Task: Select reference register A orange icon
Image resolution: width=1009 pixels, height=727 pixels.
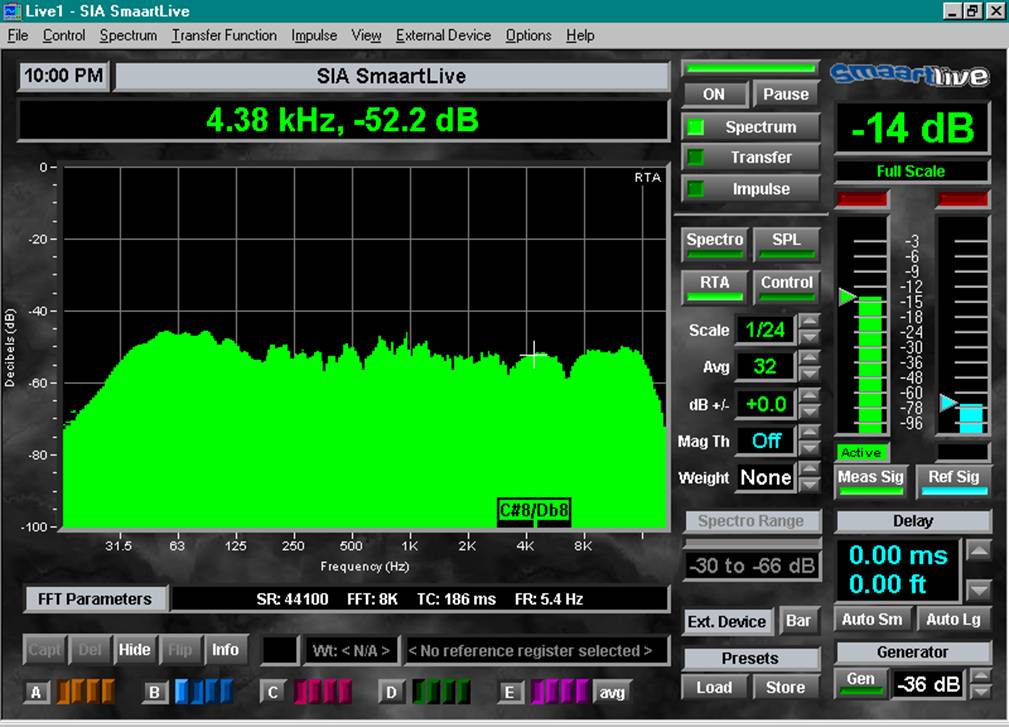Action: click(85, 691)
